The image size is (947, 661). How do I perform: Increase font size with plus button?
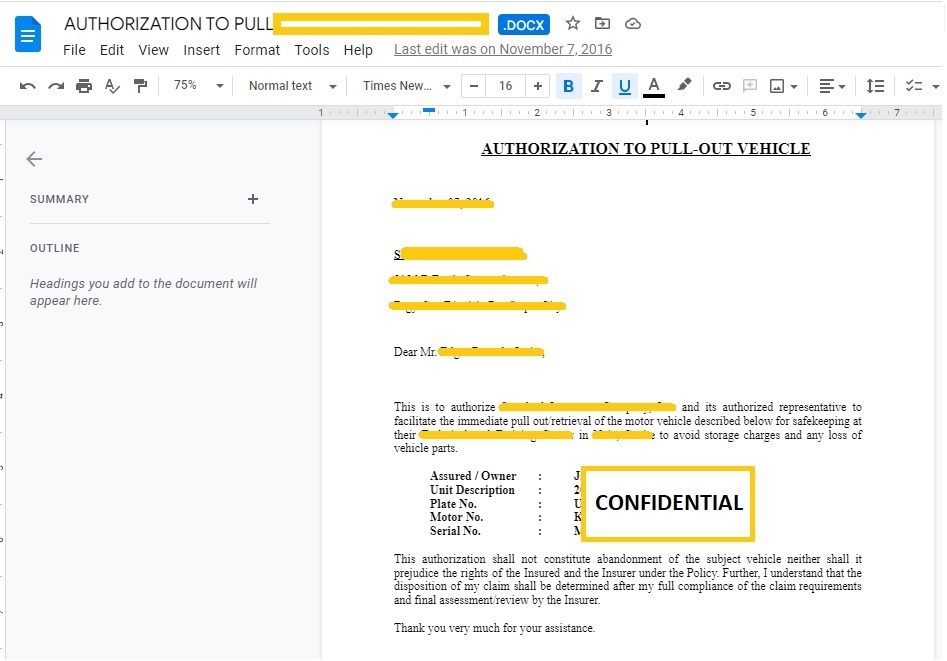[538, 86]
